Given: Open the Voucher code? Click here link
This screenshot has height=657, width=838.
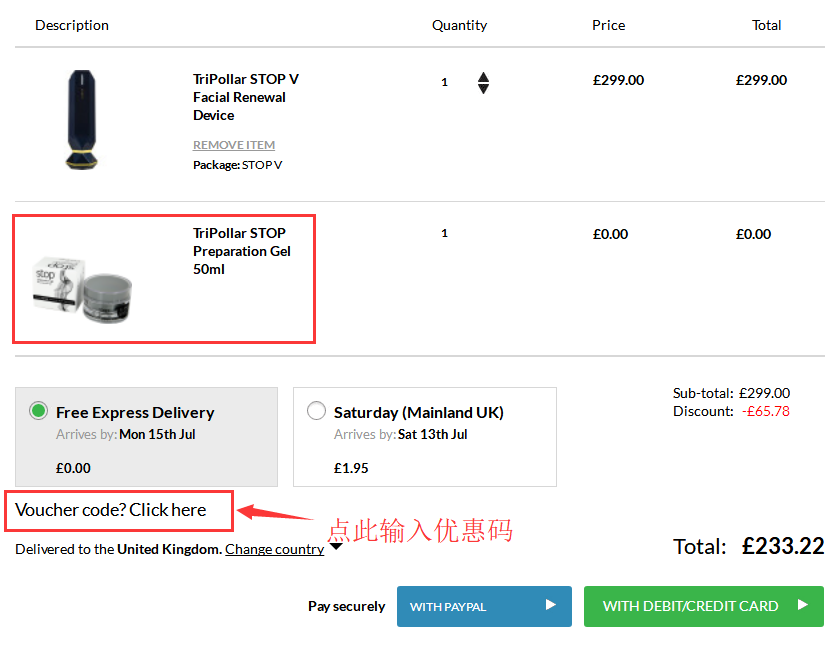Looking at the screenshot, I should click(111, 510).
